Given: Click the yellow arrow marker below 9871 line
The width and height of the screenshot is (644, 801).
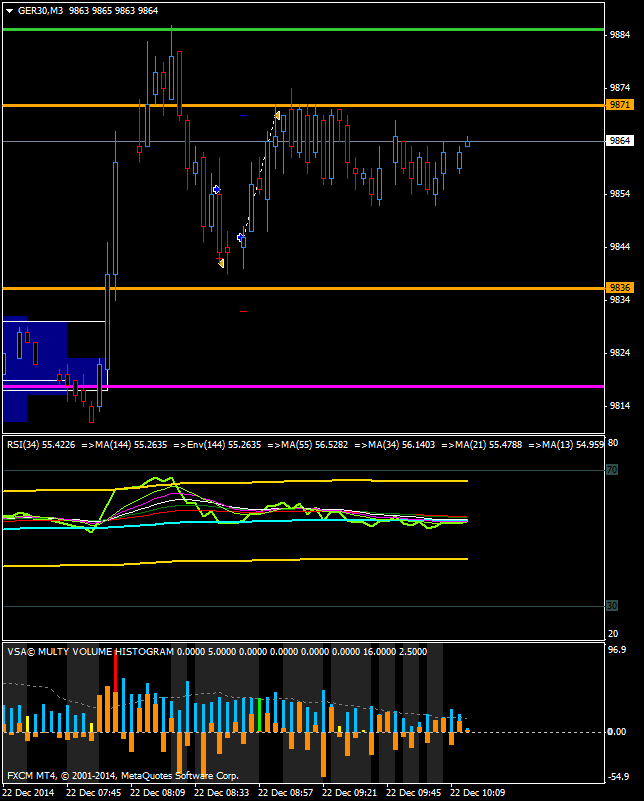Looking at the screenshot, I should pyautogui.click(x=276, y=116).
